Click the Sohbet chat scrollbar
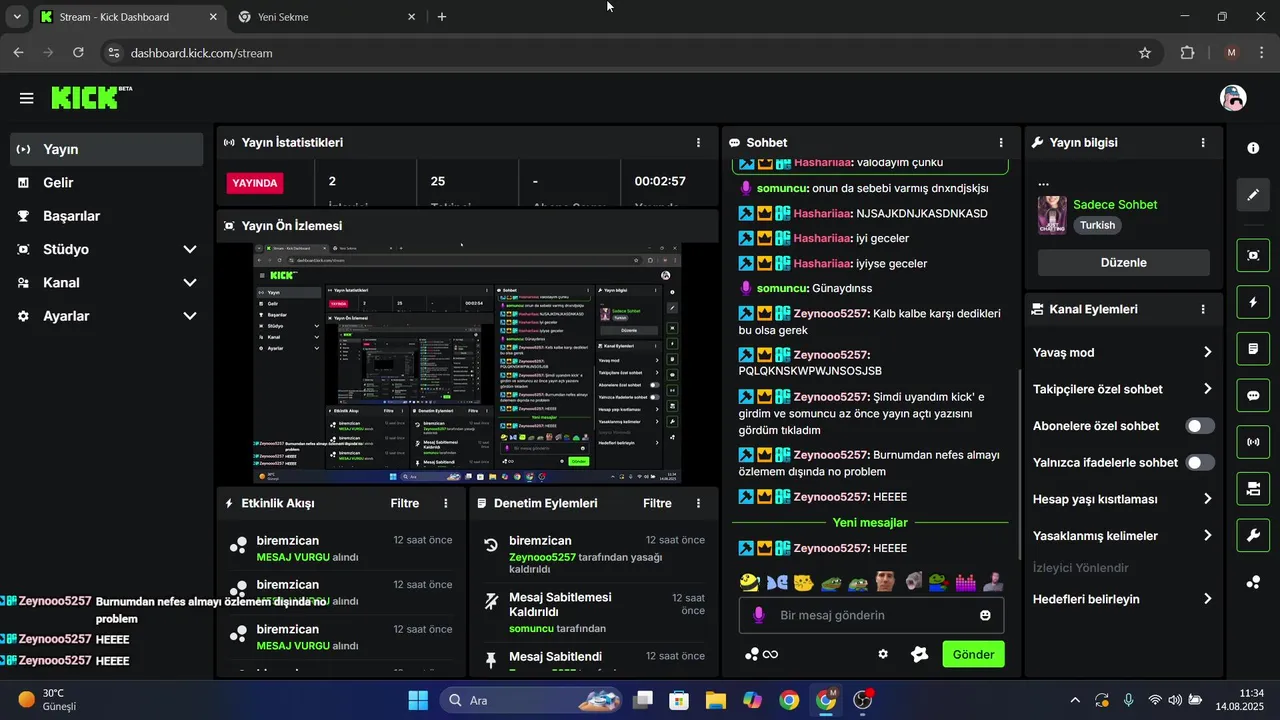The image size is (1280, 720). coord(1019,465)
